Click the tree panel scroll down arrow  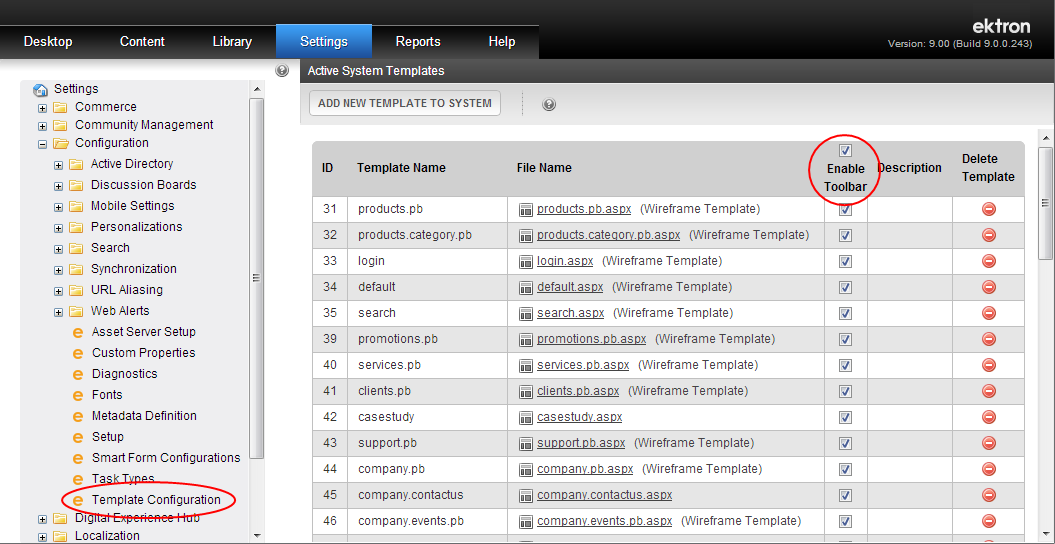click(256, 535)
